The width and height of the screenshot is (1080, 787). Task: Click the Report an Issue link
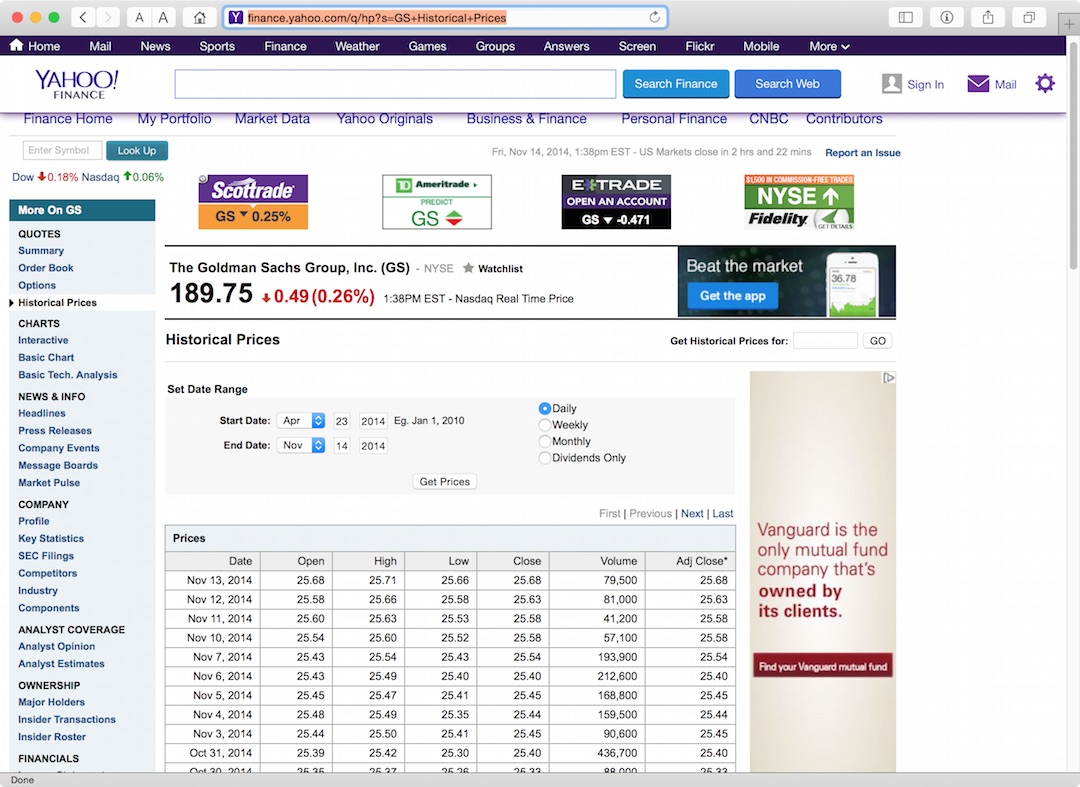[862, 153]
